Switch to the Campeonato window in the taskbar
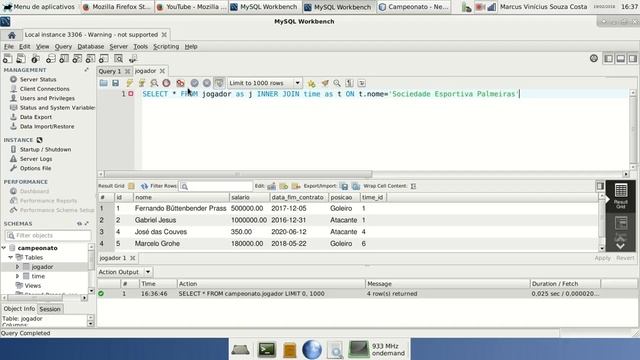The height and width of the screenshot is (360, 640). [414, 7]
